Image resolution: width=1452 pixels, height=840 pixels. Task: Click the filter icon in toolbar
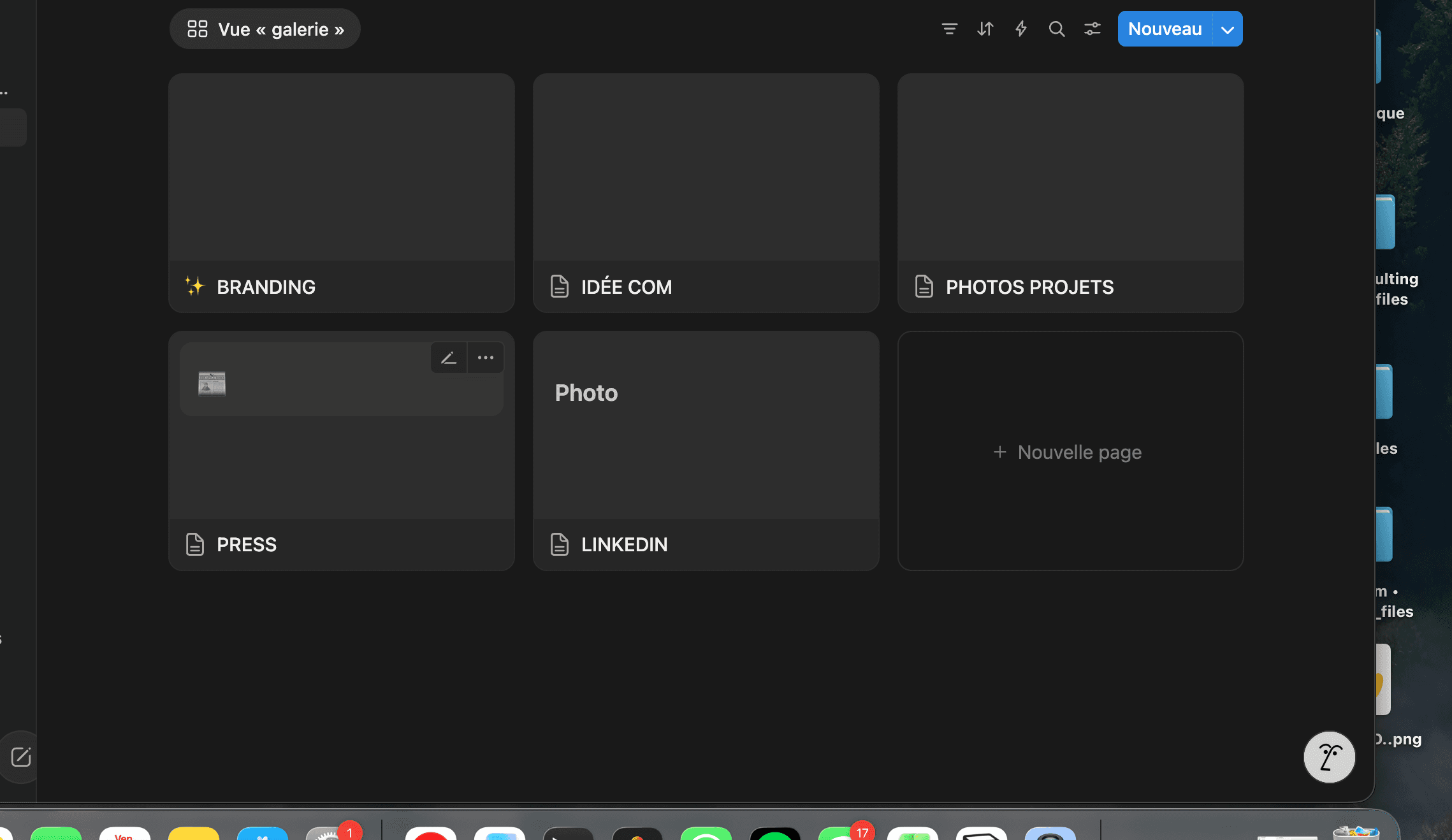click(x=949, y=29)
